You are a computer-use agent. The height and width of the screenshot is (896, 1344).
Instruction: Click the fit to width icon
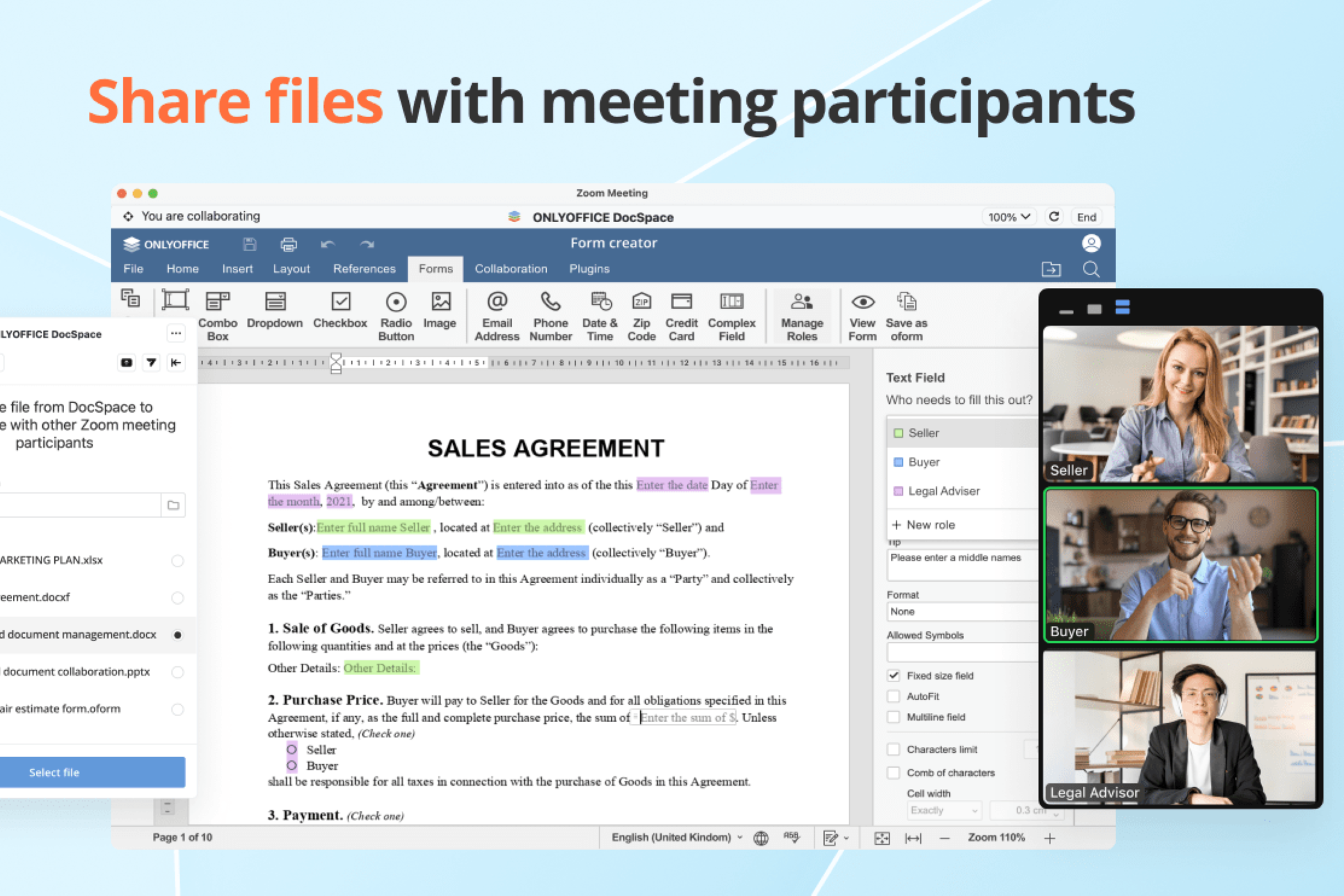pos(913,838)
